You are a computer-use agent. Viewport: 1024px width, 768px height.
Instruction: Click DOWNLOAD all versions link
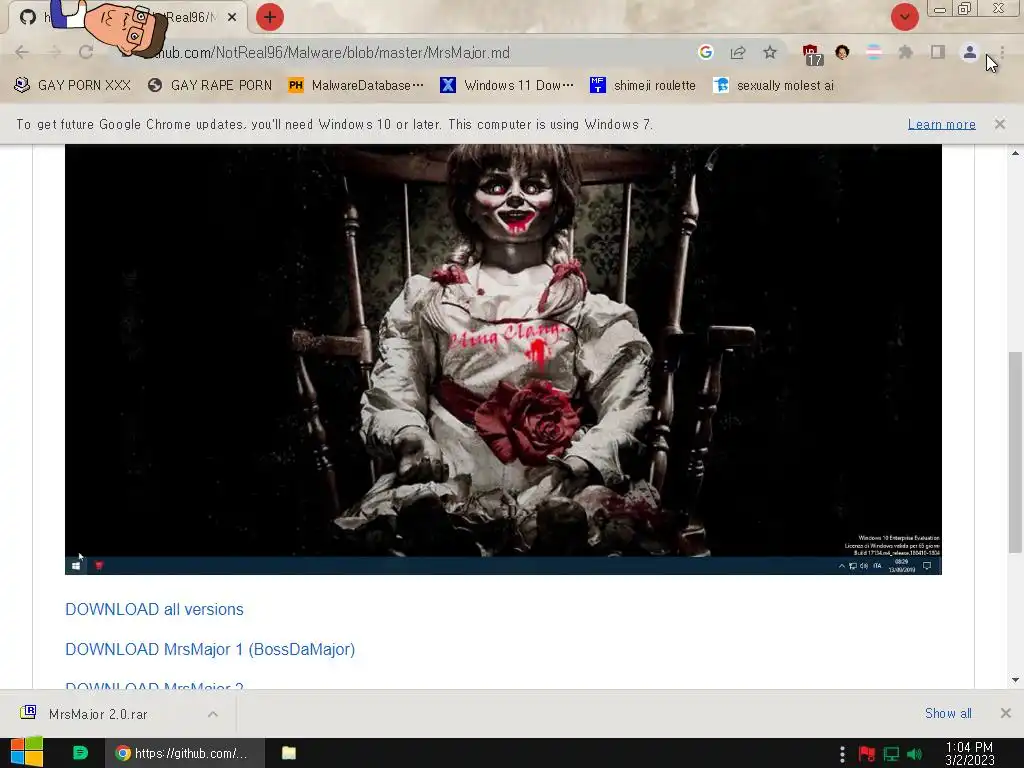point(154,609)
